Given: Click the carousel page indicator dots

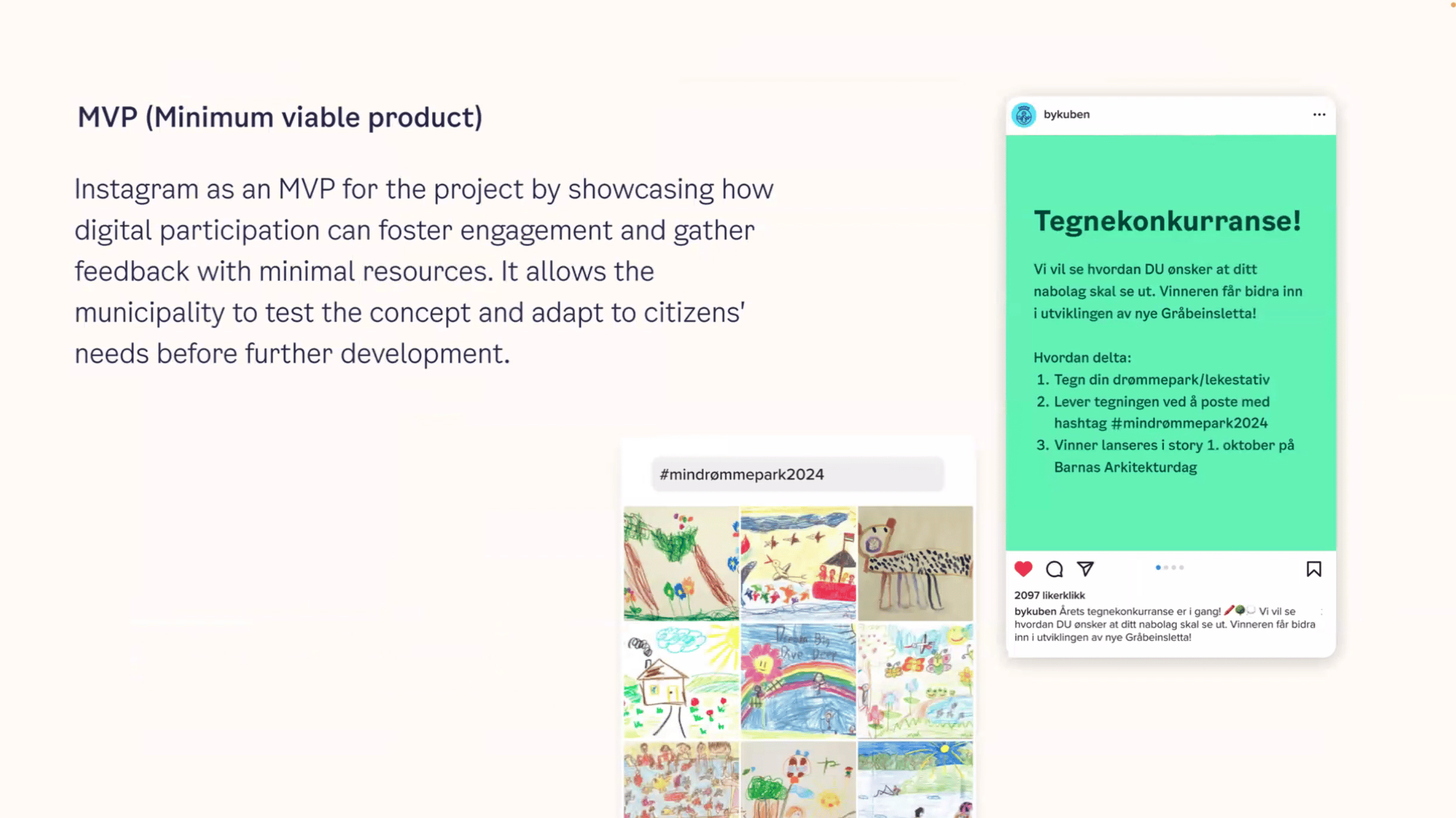Looking at the screenshot, I should [x=1169, y=567].
